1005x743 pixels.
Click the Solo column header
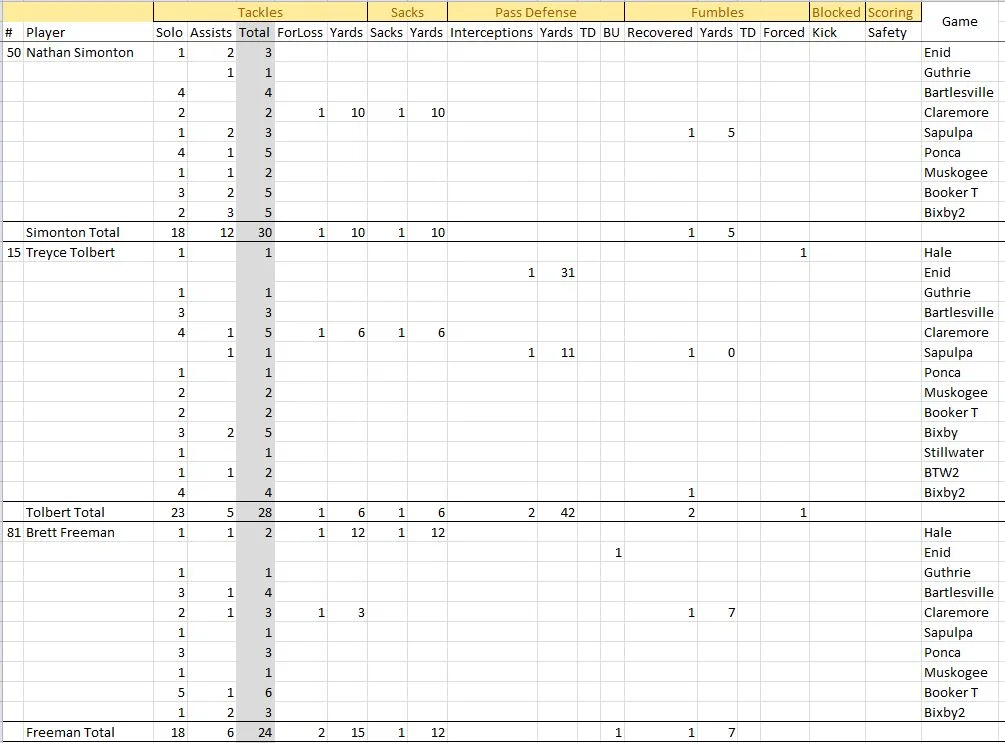[169, 32]
